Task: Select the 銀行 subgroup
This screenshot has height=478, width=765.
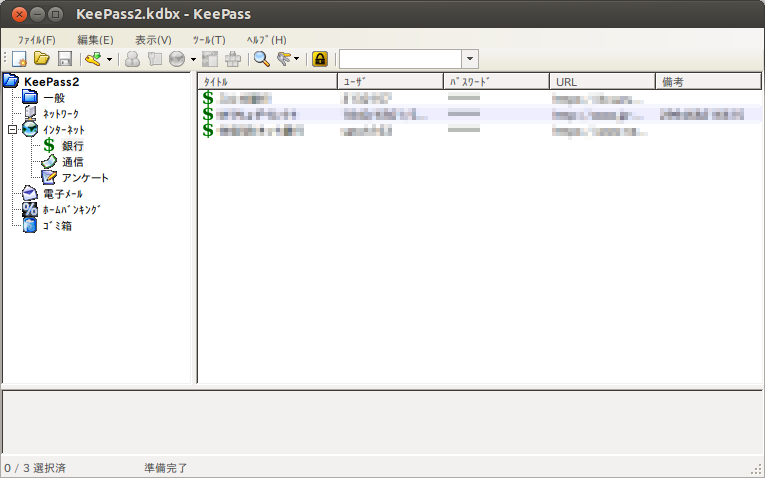Action: point(73,145)
